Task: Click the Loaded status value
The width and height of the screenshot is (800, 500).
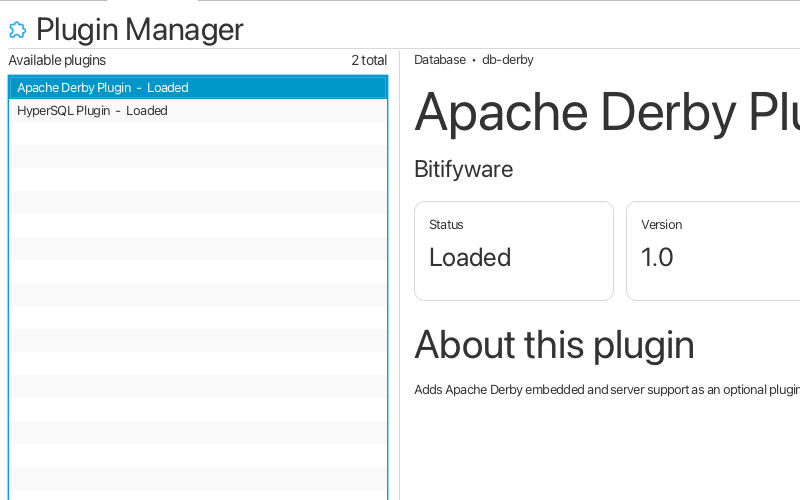Action: click(470, 258)
